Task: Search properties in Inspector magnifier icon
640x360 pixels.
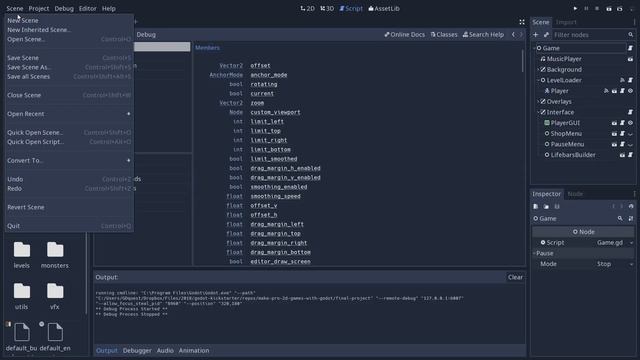Action: pyautogui.click(x=620, y=219)
